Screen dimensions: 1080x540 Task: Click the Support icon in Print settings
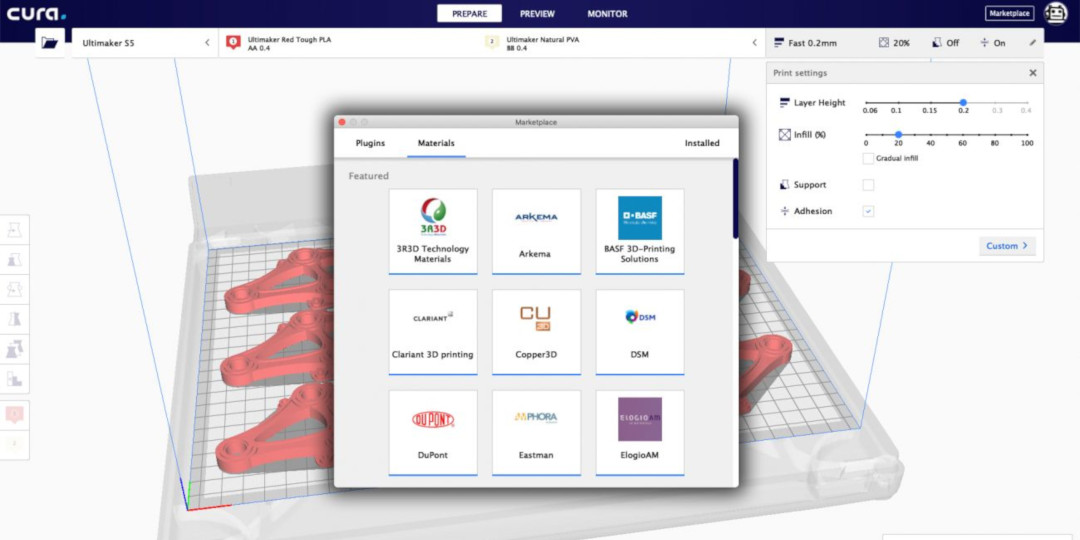(x=784, y=185)
